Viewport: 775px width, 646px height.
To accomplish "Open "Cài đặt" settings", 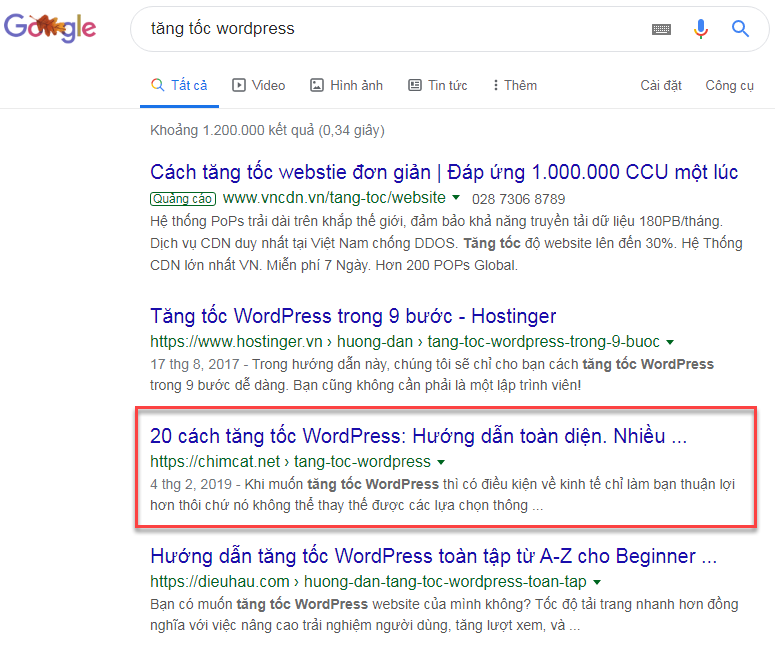I will (x=661, y=86).
